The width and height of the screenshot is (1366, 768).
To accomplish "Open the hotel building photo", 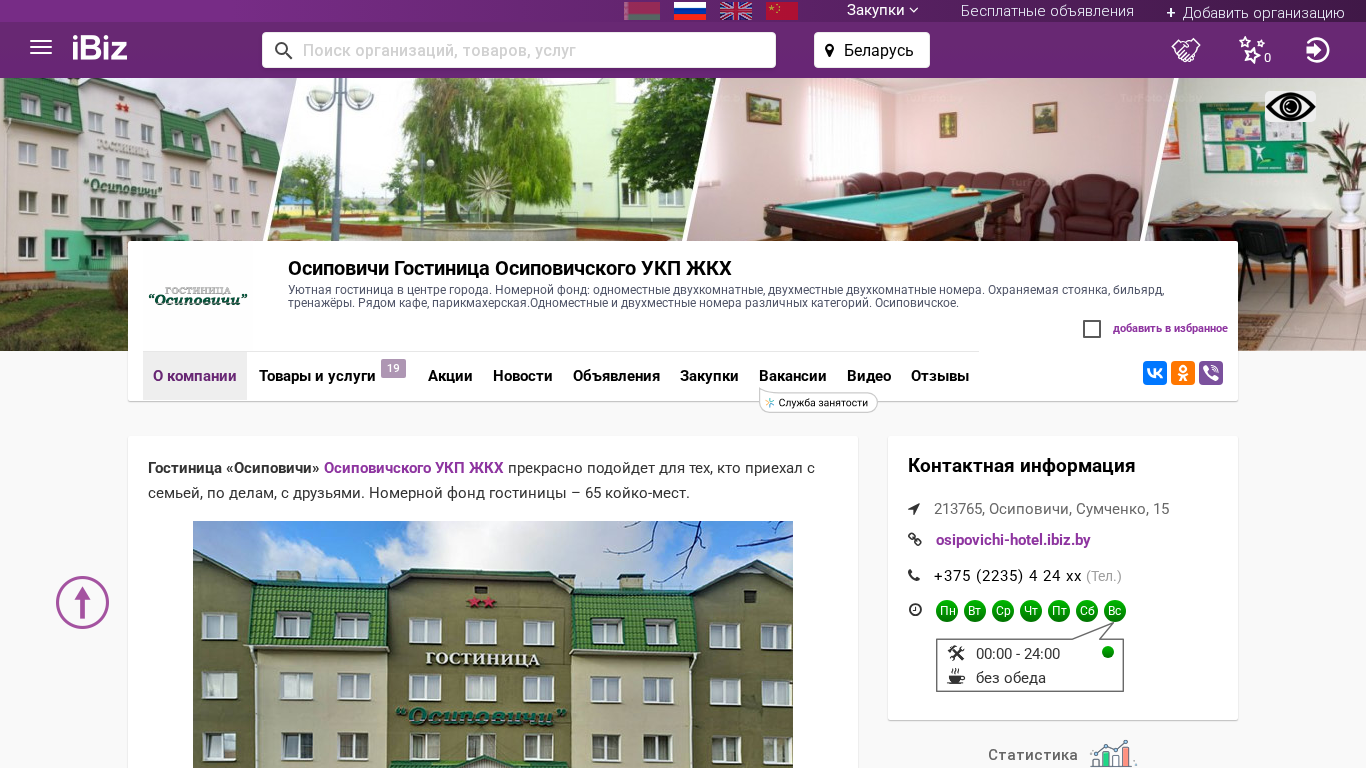I will tap(493, 644).
